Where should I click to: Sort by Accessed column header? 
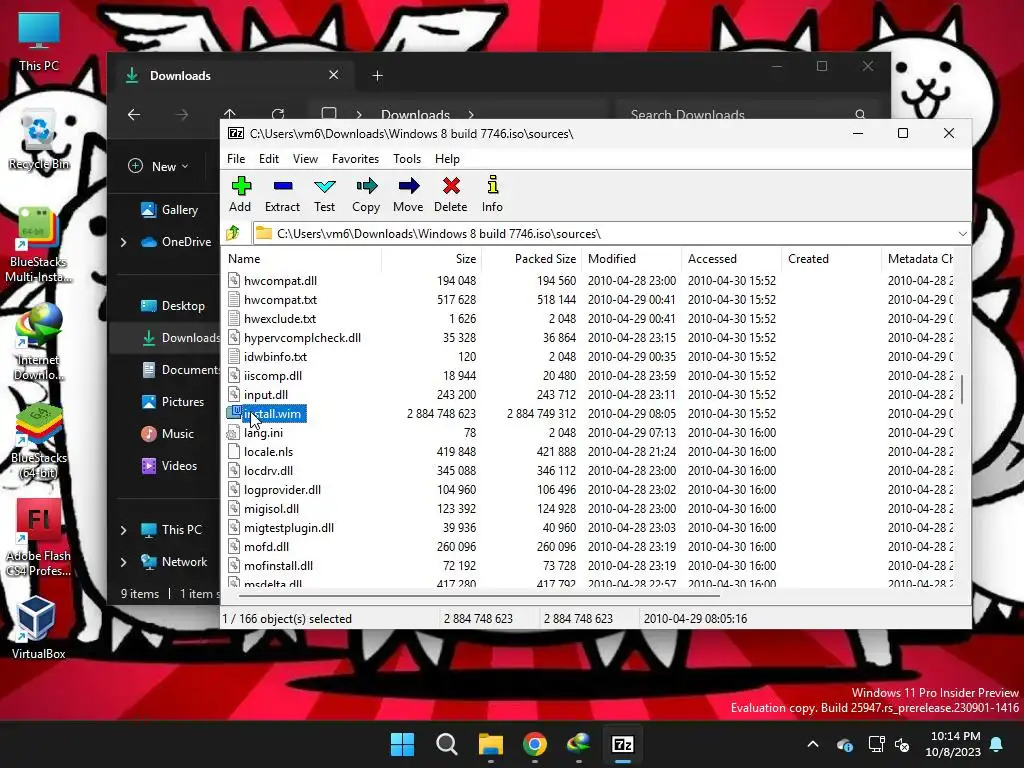click(731, 259)
